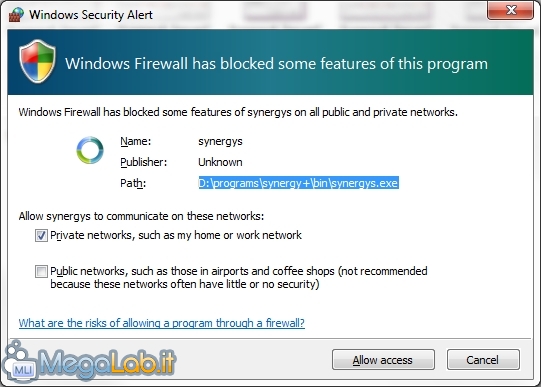Screen dimensions: 541x387
Task: Click the Windows Firewall title bar icon
Action: coord(16,14)
